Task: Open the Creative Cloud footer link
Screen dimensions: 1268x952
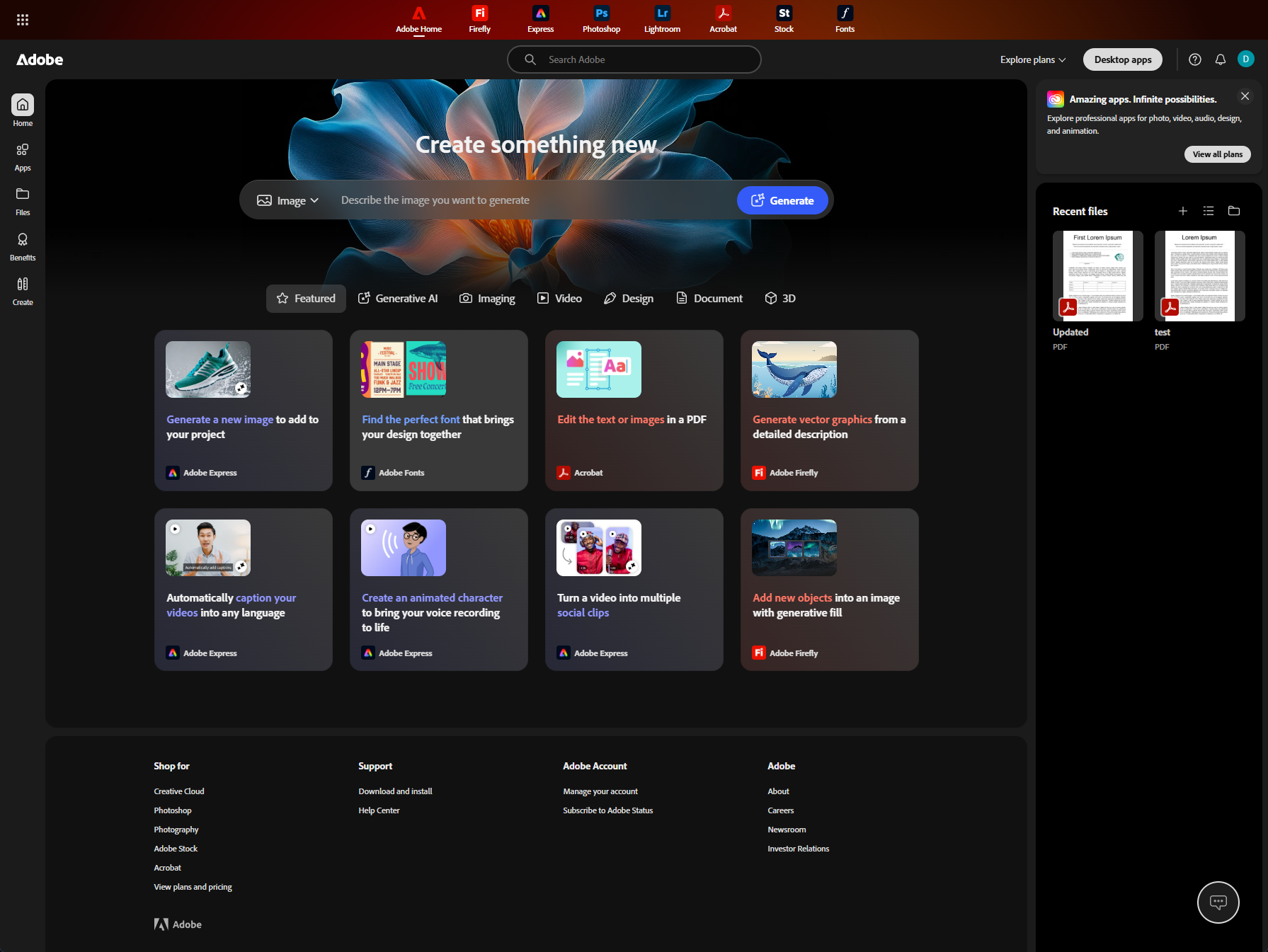Action: [x=179, y=791]
